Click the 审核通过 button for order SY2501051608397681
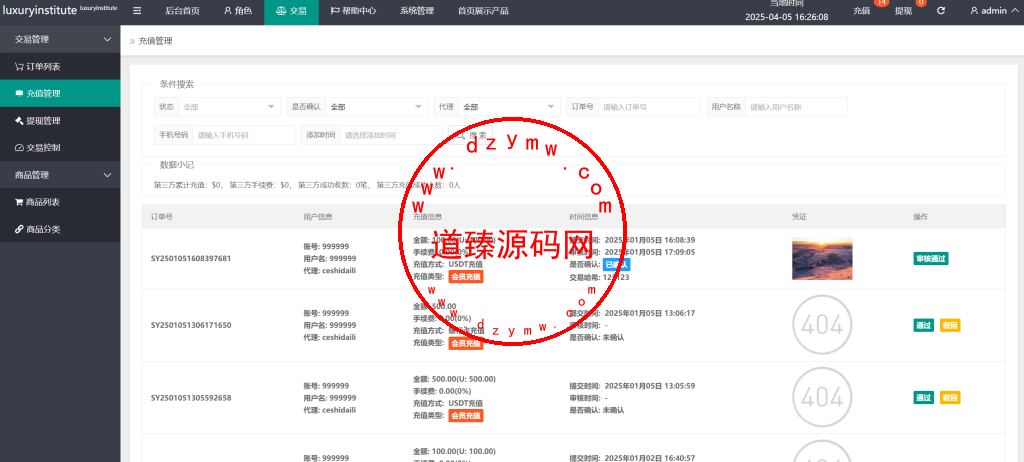This screenshot has width=1024, height=462. click(x=931, y=258)
